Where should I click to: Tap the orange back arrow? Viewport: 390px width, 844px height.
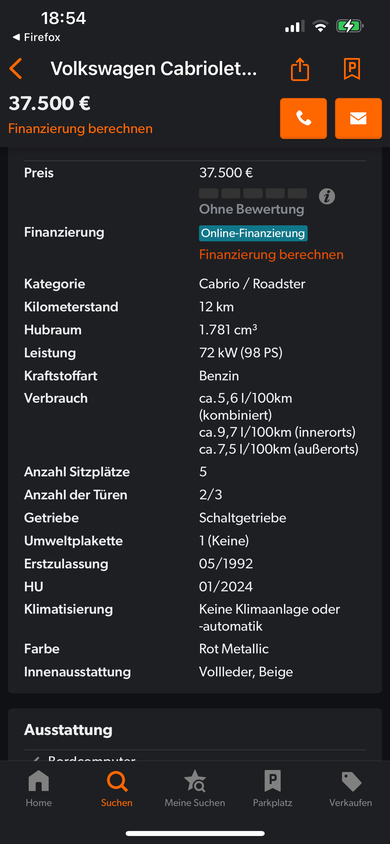[x=16, y=69]
